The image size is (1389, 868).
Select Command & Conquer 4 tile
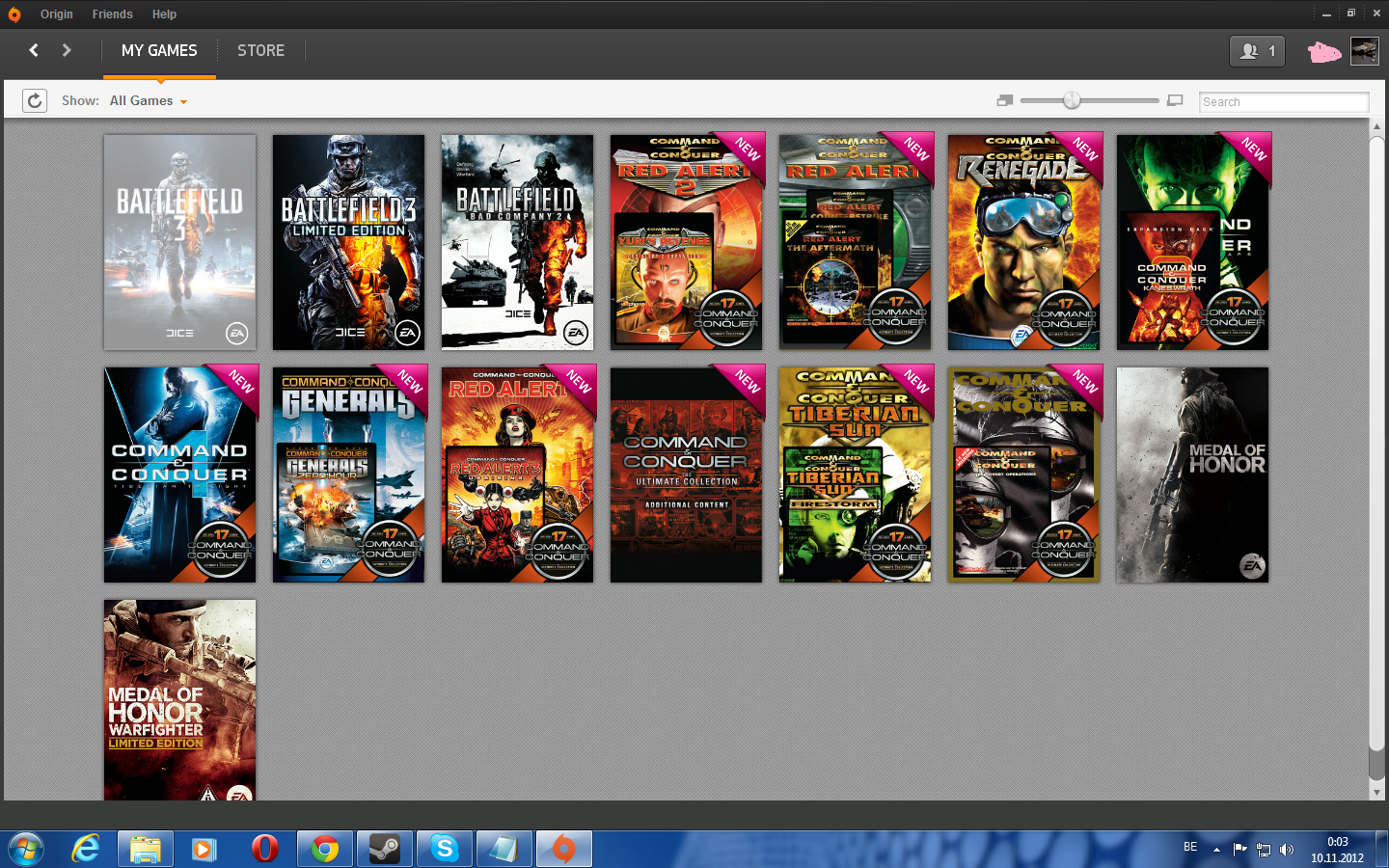point(179,475)
